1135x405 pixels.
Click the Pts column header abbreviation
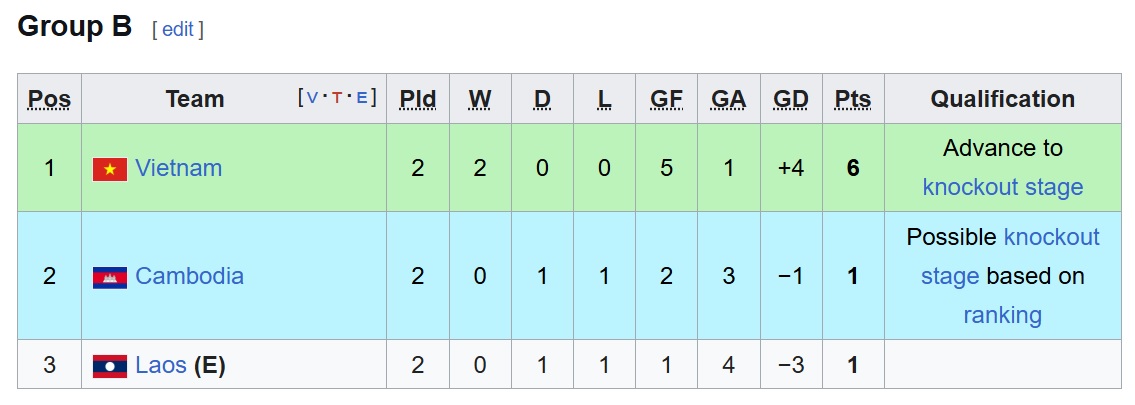853,99
